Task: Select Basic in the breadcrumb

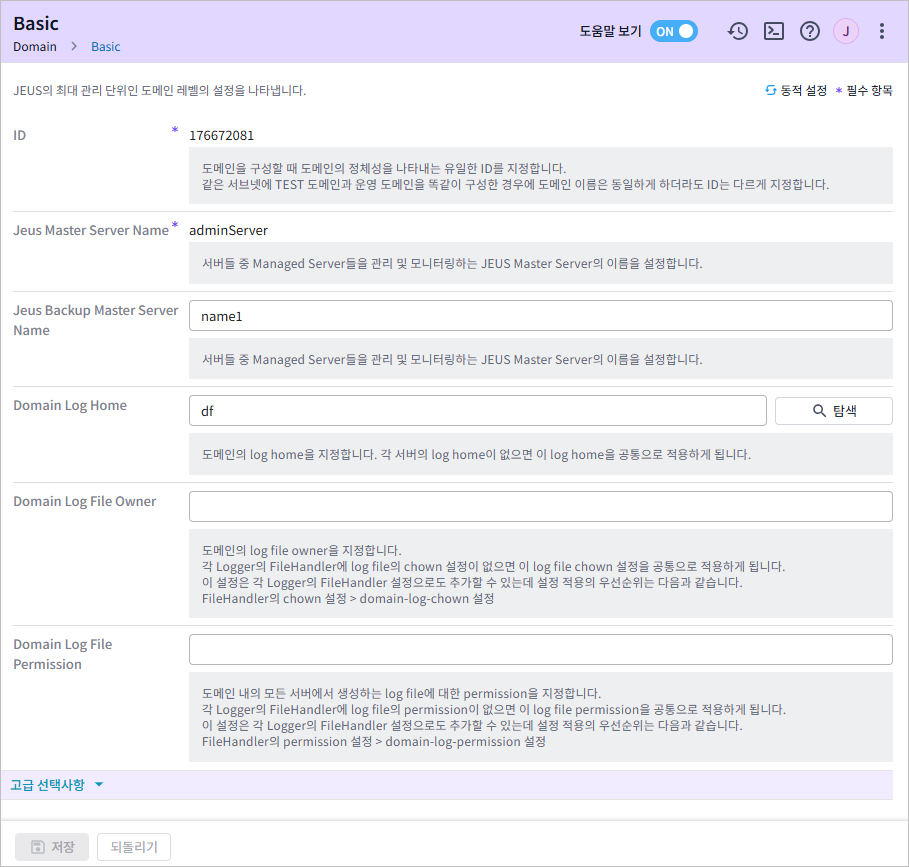Action: pyautogui.click(x=105, y=47)
